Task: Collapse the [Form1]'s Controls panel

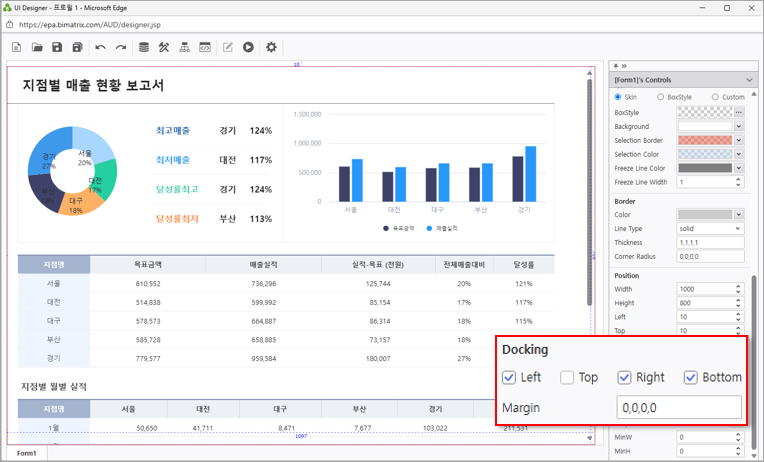Action: (750, 80)
